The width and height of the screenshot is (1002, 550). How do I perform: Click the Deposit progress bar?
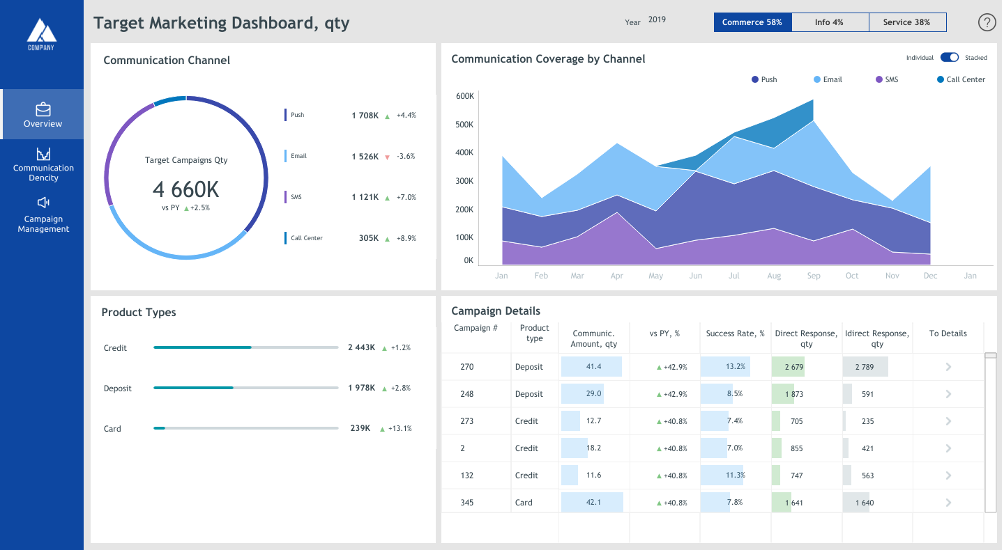[x=245, y=388]
